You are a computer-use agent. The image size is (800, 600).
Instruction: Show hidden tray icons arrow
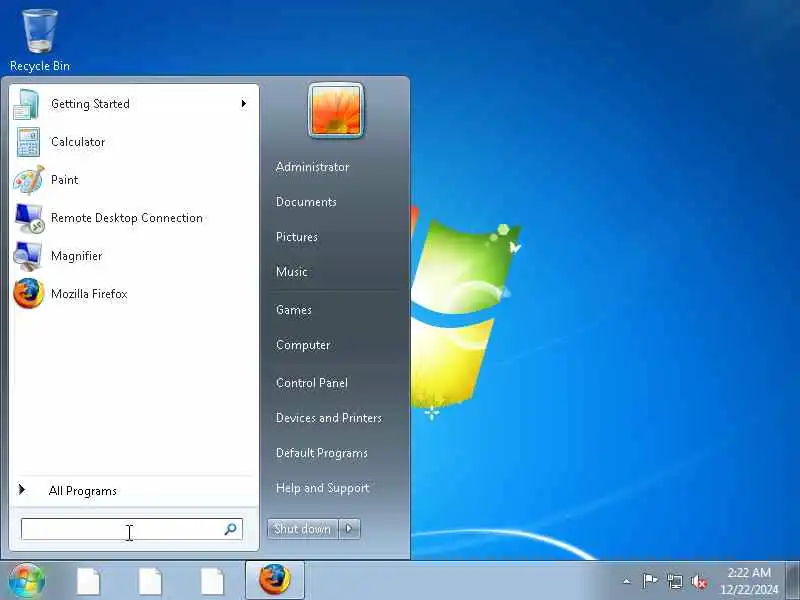627,581
